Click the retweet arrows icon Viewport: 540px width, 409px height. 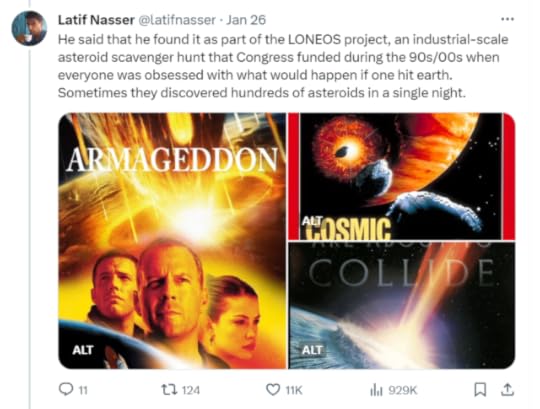(169, 390)
